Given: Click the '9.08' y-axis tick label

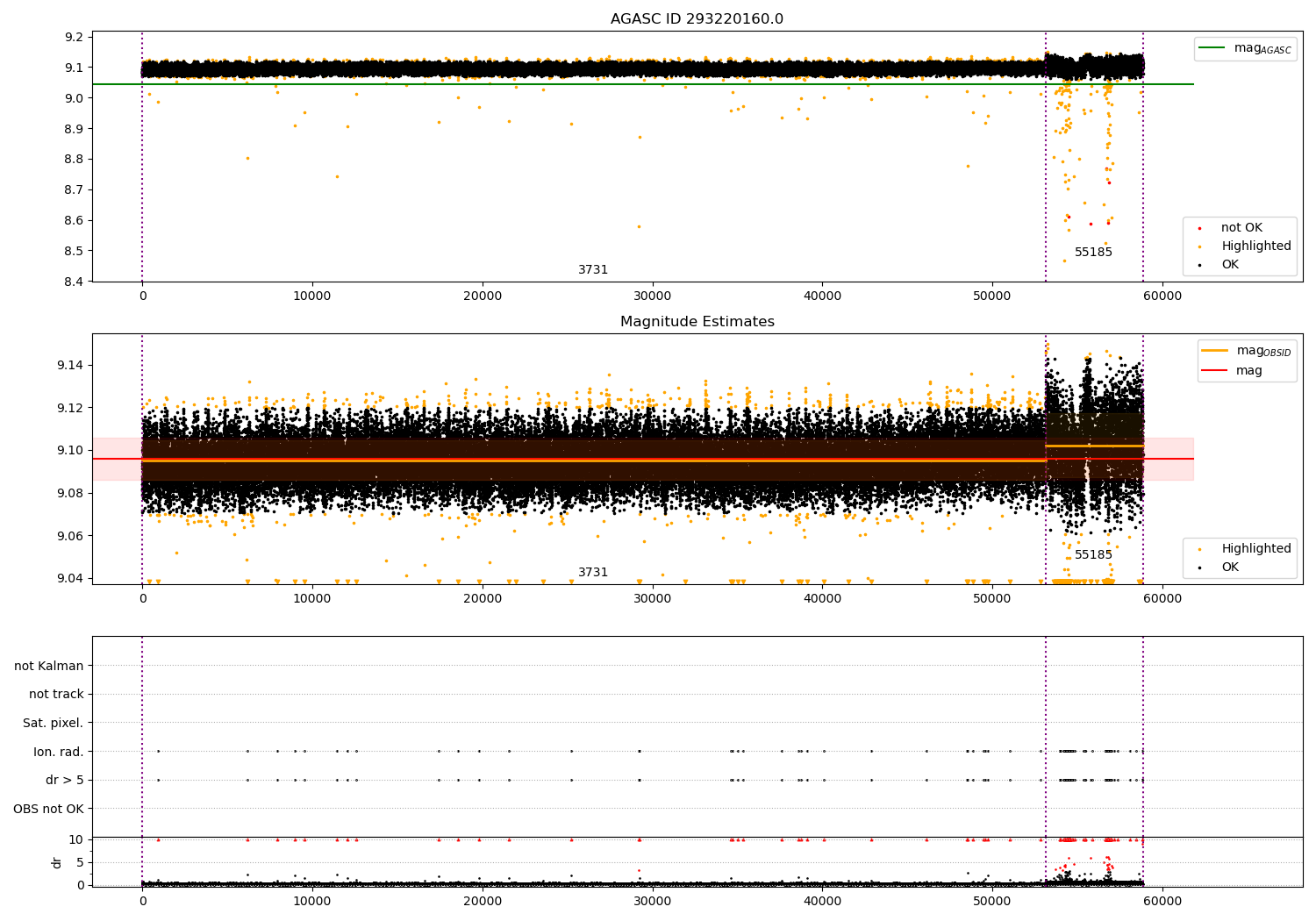Looking at the screenshot, I should (x=72, y=494).
